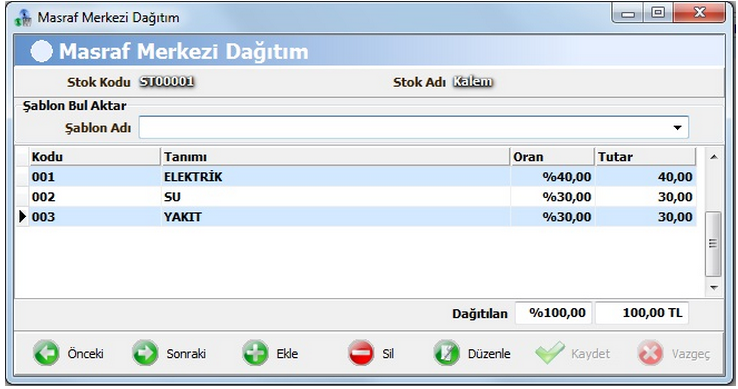This screenshot has width=738, height=389.
Task: Click the %40,00 rate cell
Action: click(x=553, y=177)
